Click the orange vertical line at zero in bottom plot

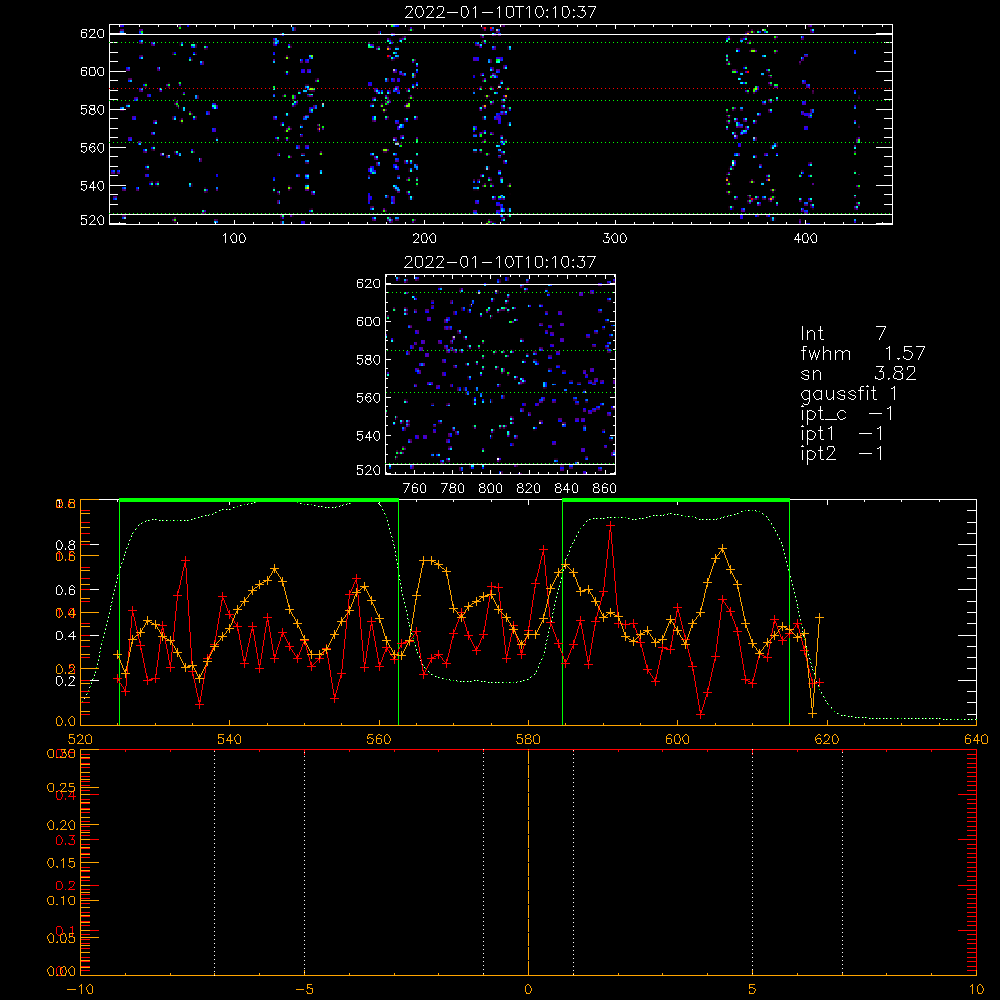pyautogui.click(x=528, y=862)
